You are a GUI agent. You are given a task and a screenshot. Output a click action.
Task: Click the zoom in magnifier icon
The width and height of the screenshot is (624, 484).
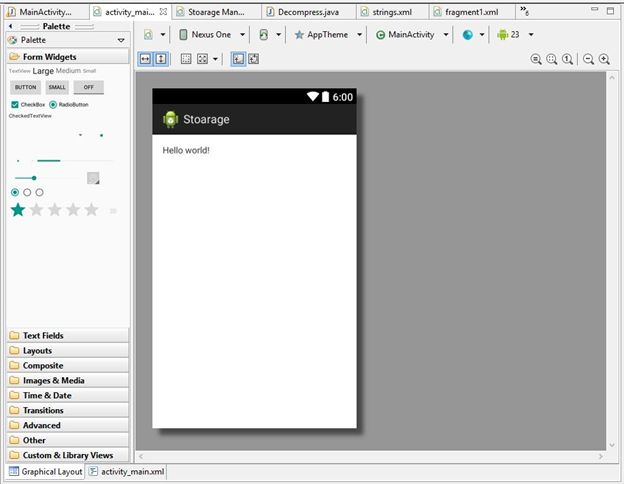click(x=604, y=60)
